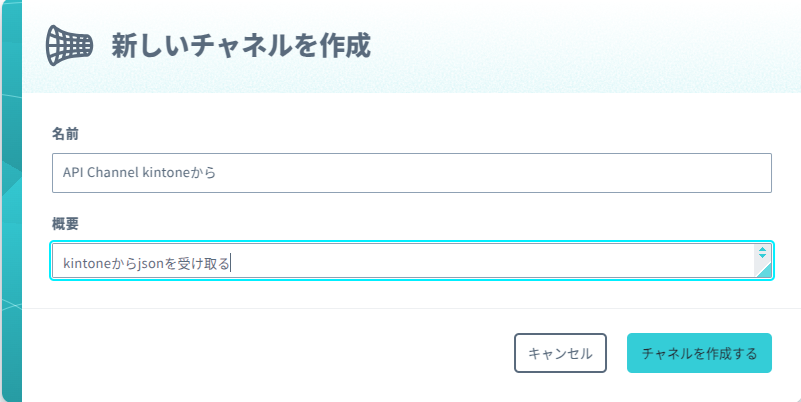The image size is (801, 402).
Task: Click empty space in the name field
Action: (x=490, y=173)
